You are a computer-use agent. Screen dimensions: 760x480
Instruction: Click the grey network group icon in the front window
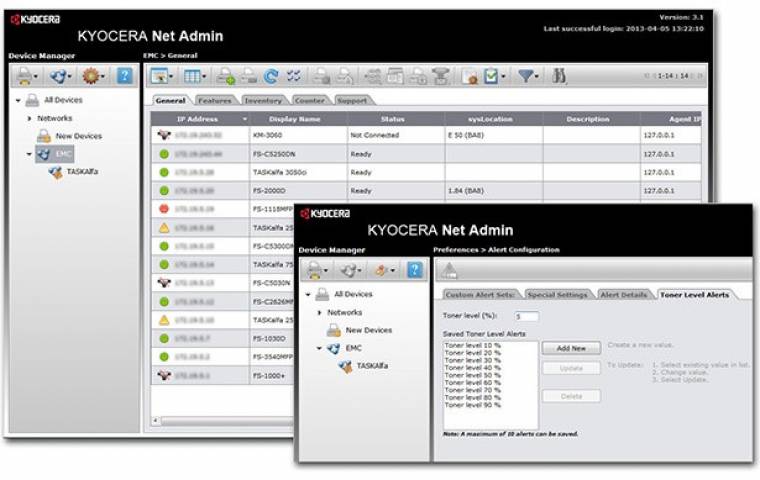348,270
